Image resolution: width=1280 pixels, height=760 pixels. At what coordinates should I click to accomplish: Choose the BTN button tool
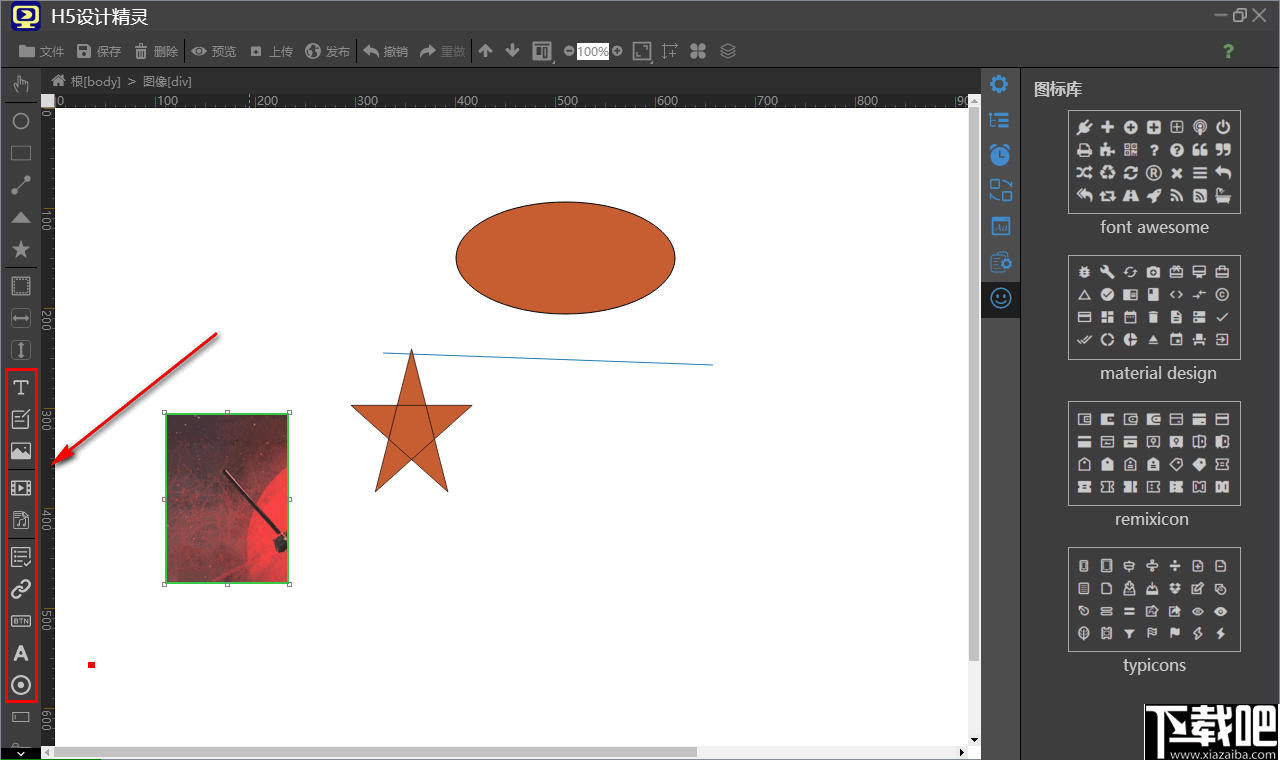[20, 620]
